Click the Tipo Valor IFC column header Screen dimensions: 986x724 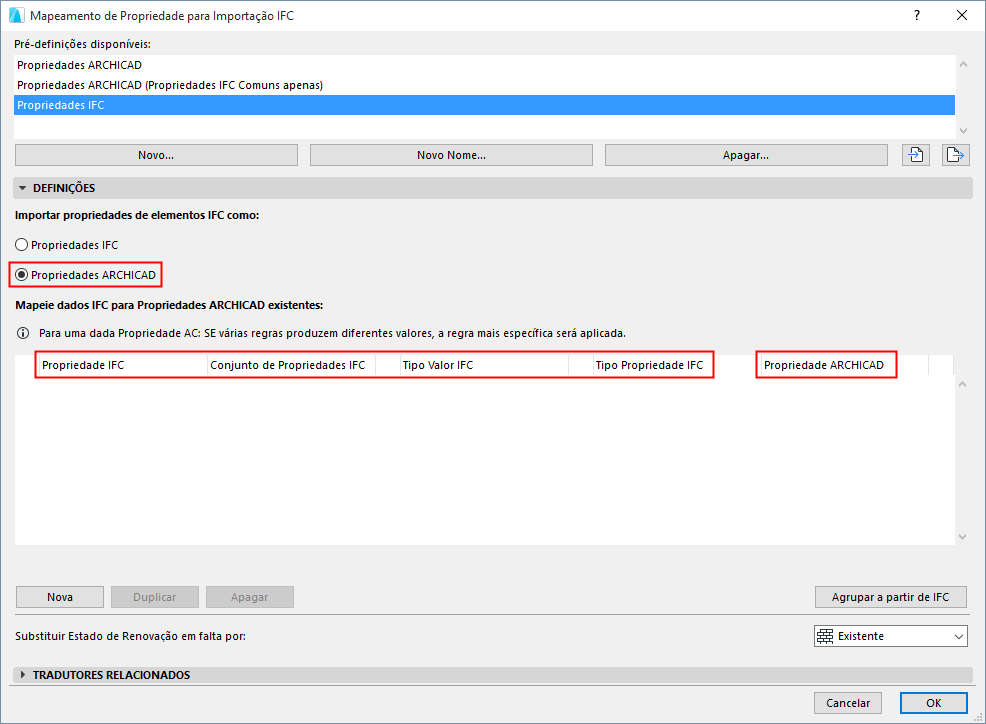[x=484, y=365]
